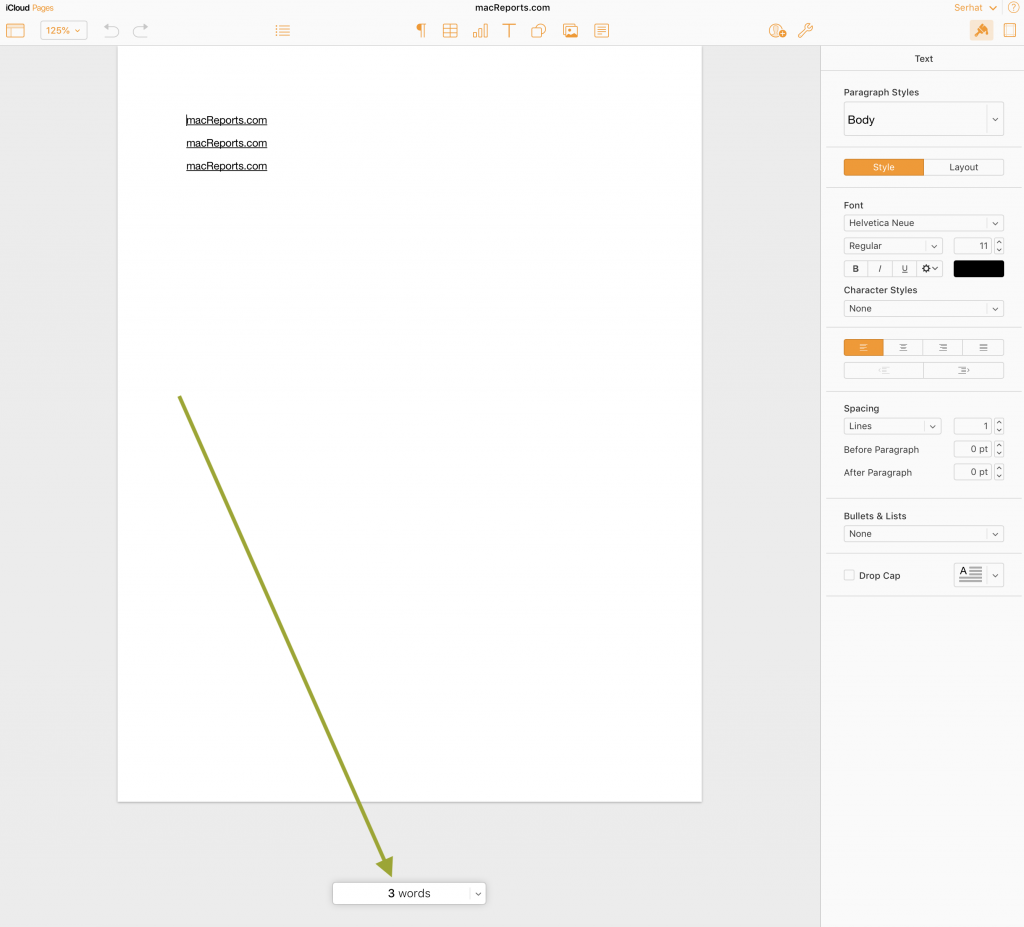1024x927 pixels.
Task: Justify the text
Action: [x=984, y=348]
